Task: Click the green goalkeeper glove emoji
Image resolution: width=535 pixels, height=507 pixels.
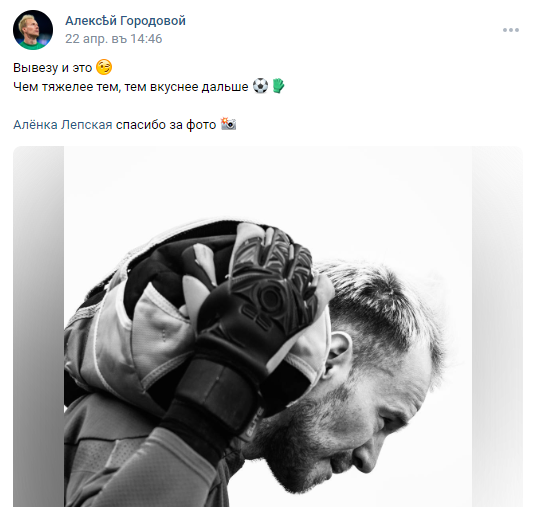Action: [x=278, y=86]
